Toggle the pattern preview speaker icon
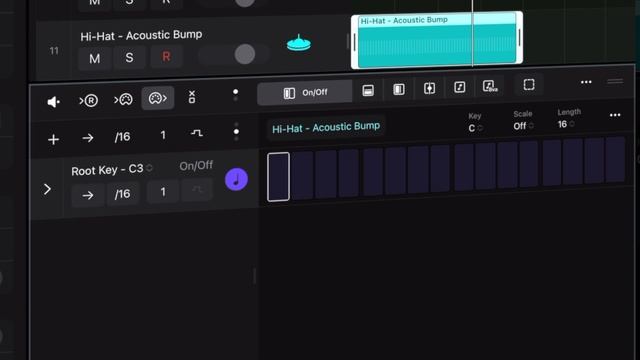The width and height of the screenshot is (640, 360). coord(53,102)
